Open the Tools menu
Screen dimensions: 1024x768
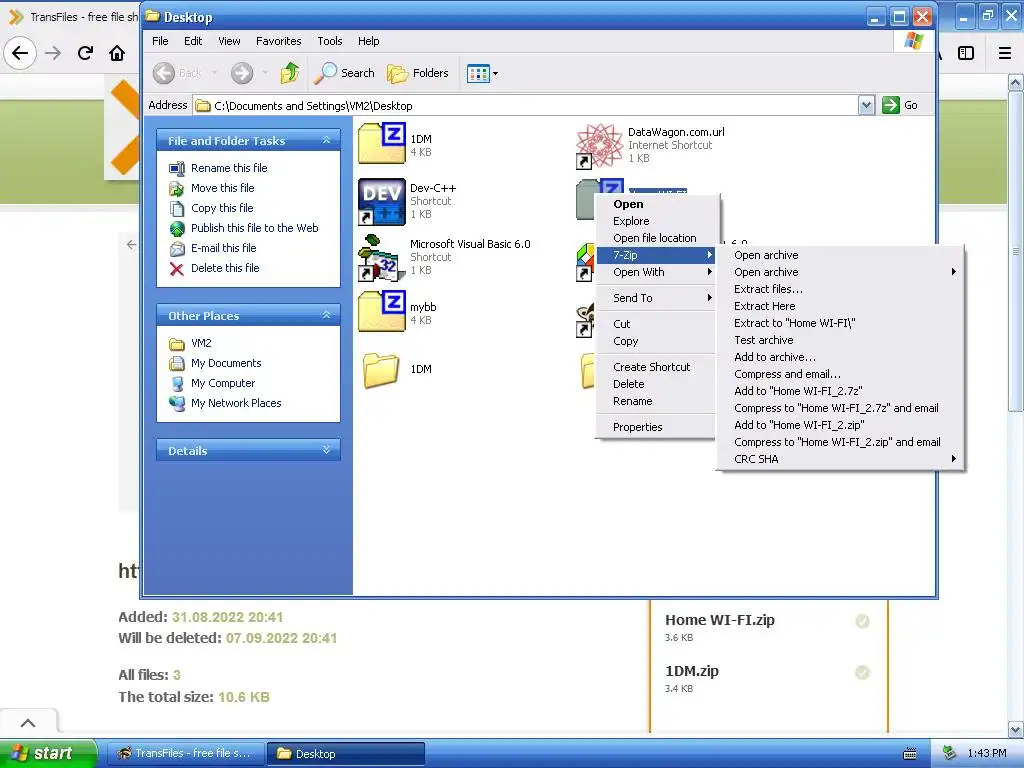pyautogui.click(x=330, y=41)
